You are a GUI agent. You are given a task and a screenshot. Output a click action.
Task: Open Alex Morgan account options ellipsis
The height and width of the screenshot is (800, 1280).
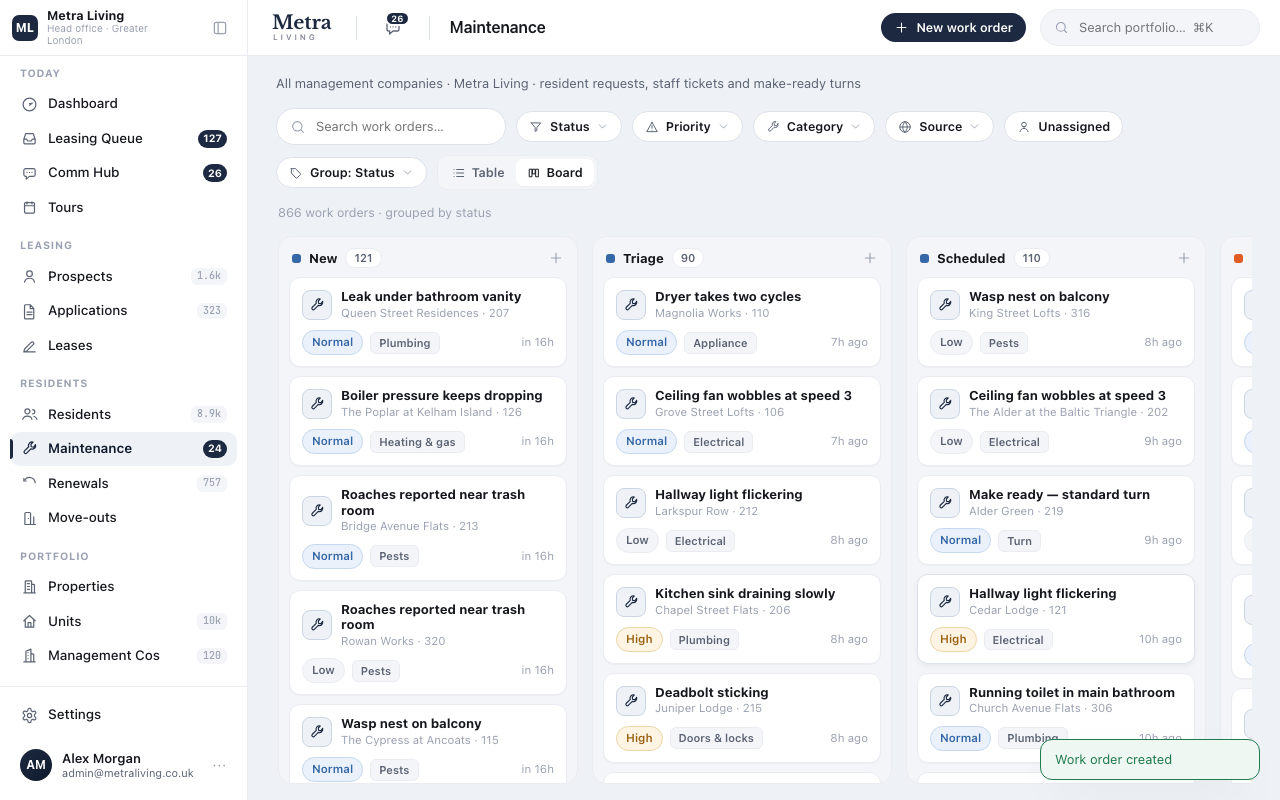pyautogui.click(x=219, y=766)
